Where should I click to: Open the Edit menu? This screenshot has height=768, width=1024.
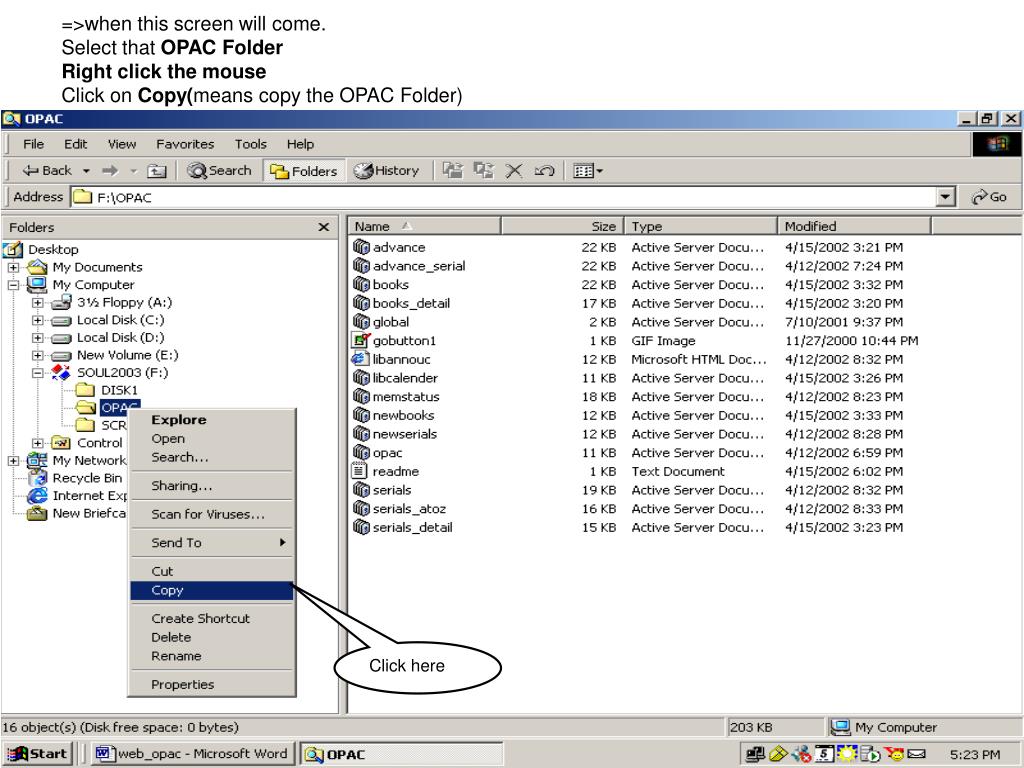click(x=75, y=144)
